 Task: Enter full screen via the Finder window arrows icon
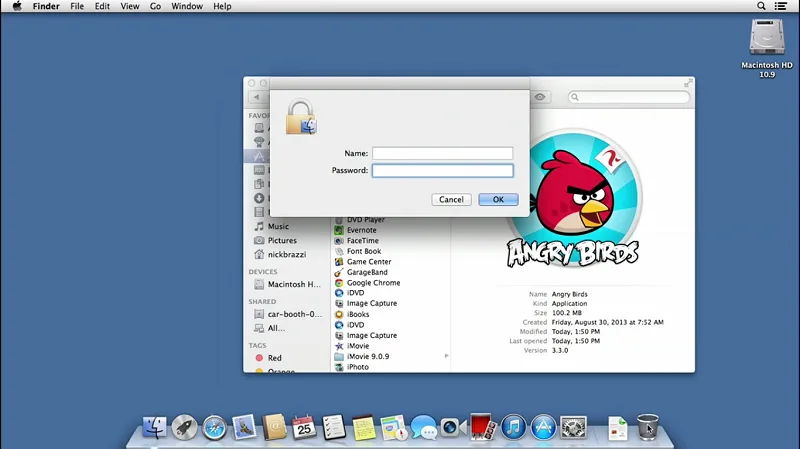(688, 83)
